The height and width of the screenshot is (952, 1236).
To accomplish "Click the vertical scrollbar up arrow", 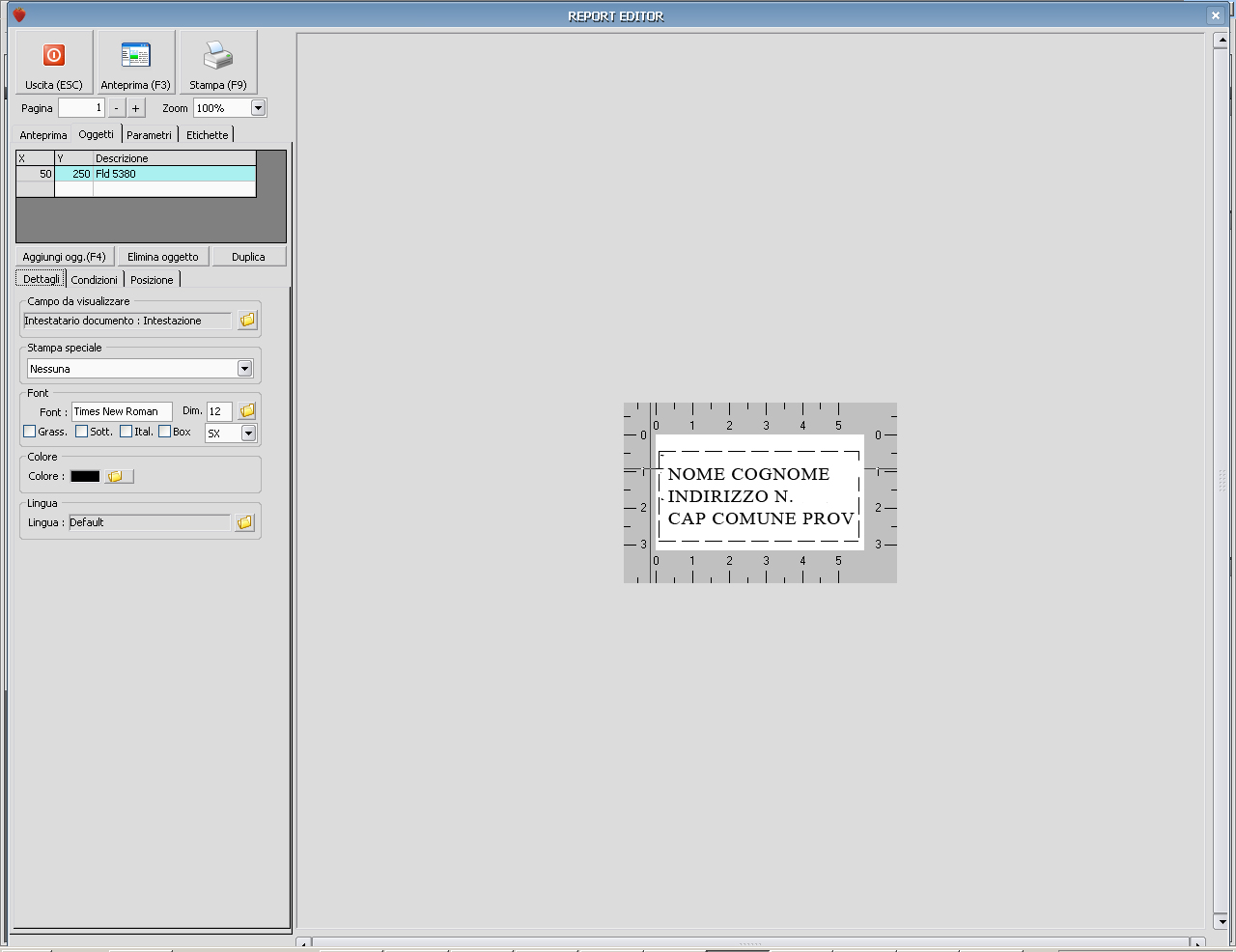I will point(1221,41).
